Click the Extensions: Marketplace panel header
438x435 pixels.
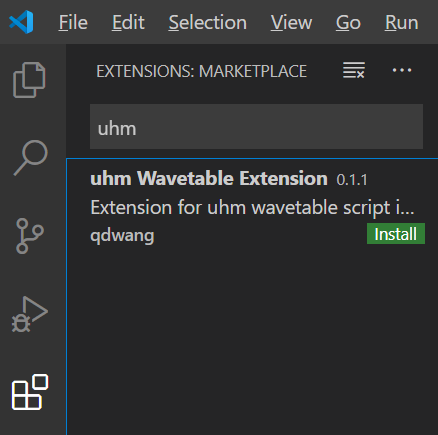pyautogui.click(x=201, y=71)
